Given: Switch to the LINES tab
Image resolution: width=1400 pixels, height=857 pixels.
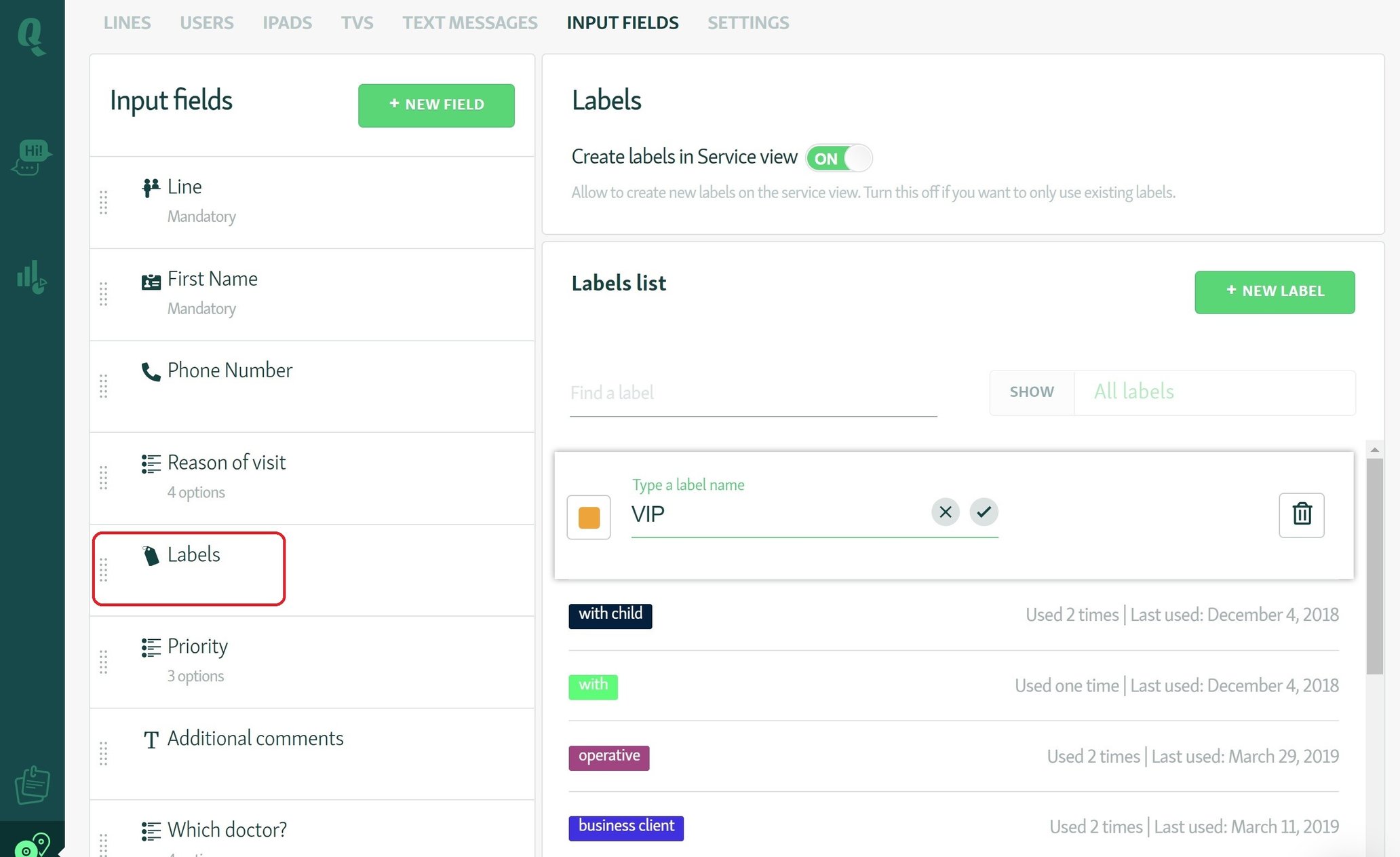Looking at the screenshot, I should [127, 23].
